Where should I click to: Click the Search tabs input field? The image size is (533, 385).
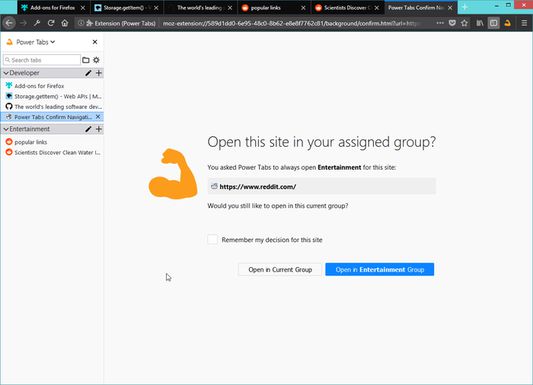[42, 60]
